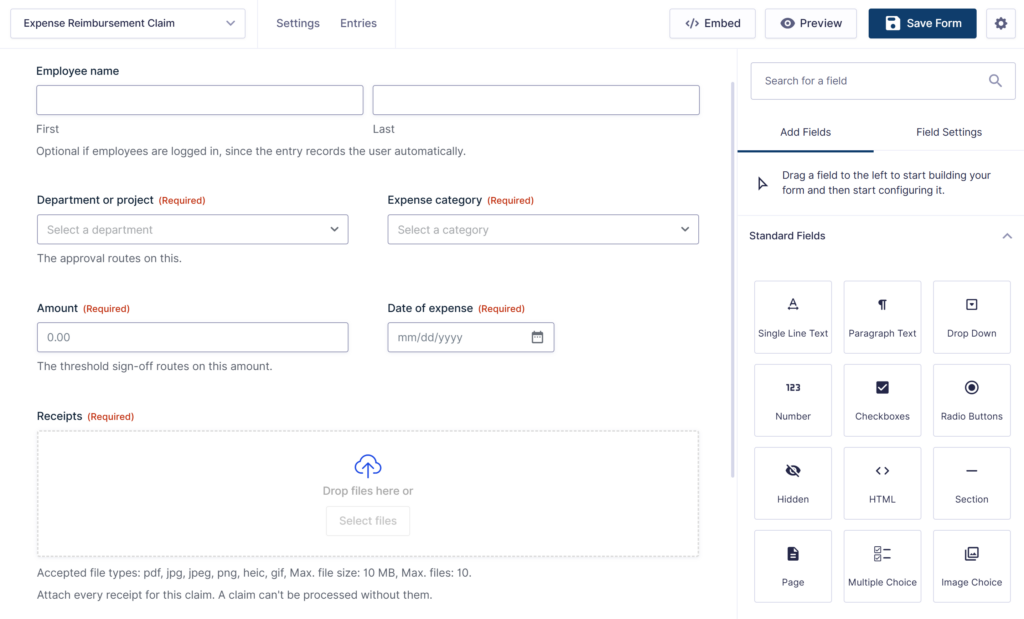Add a Page field
The height and width of the screenshot is (619, 1024).
tap(793, 566)
